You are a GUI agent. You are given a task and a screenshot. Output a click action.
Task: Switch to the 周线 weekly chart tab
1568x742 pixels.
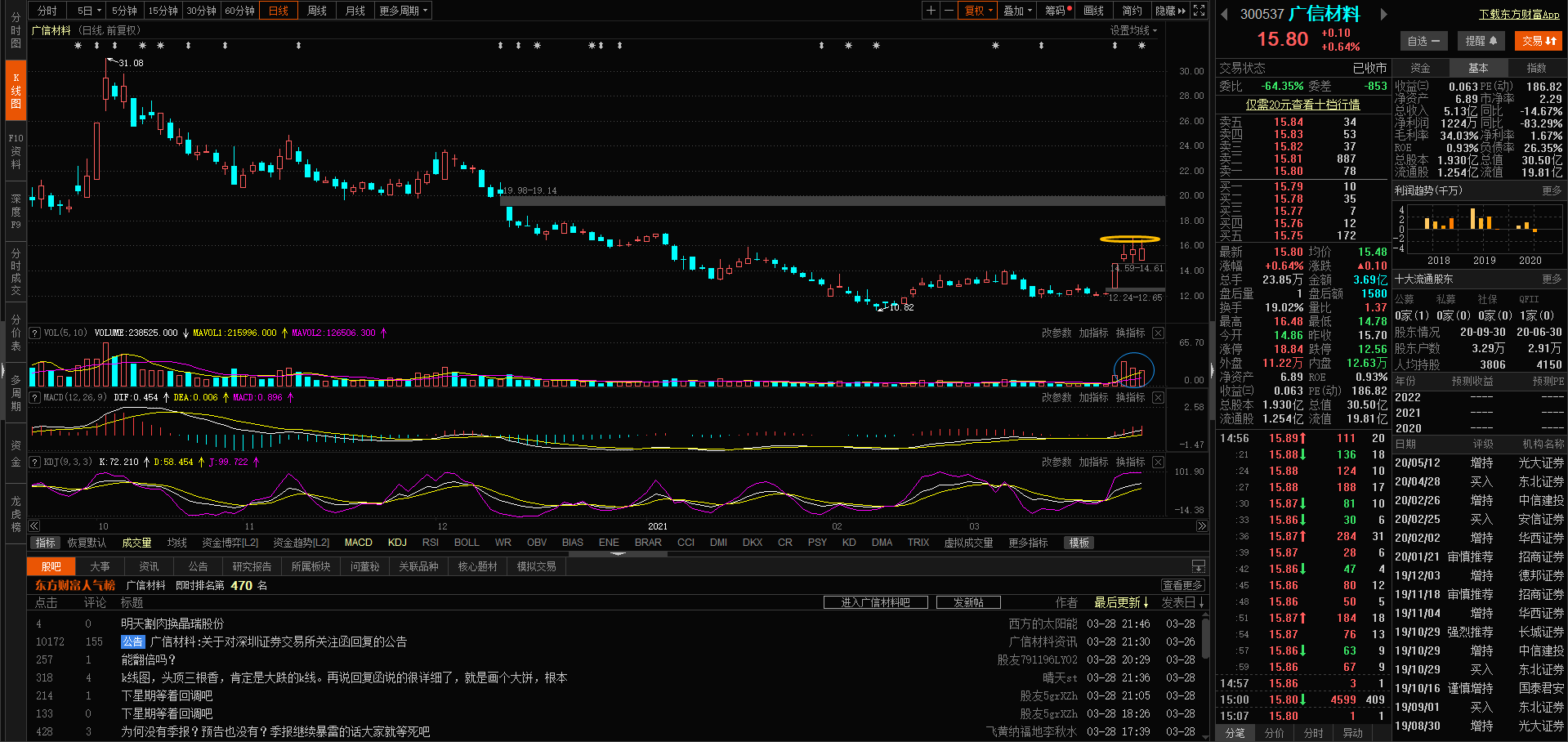tap(316, 11)
